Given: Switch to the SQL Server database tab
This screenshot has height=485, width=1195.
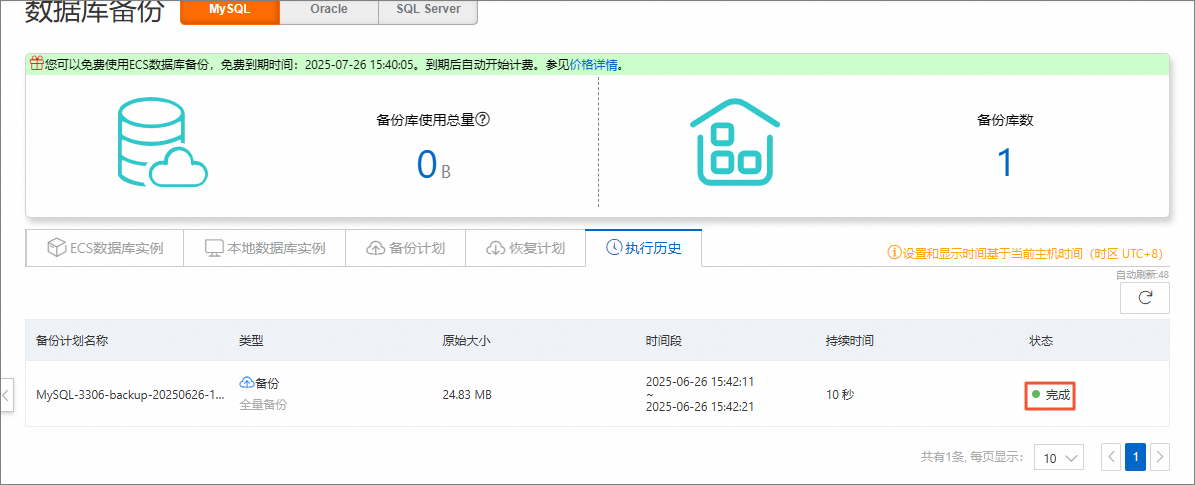Looking at the screenshot, I should coord(428,11).
